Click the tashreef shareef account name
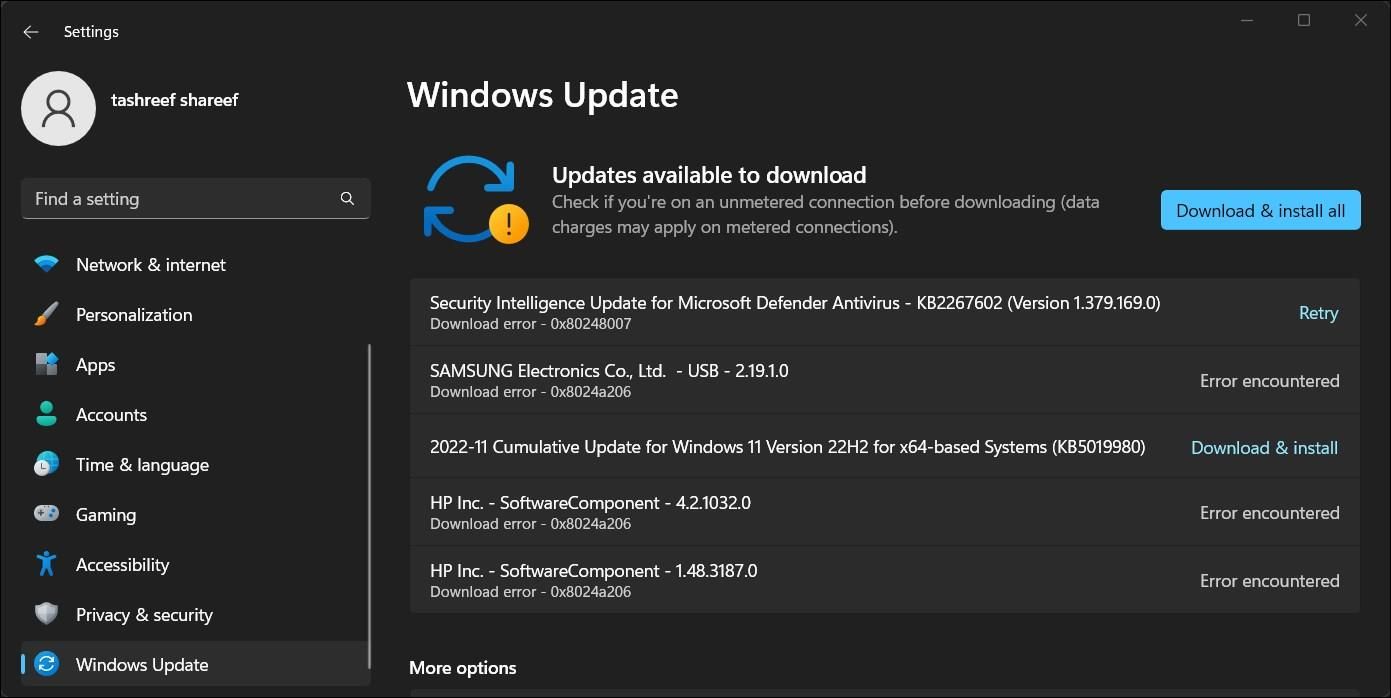Image resolution: width=1391 pixels, height=698 pixels. pyautogui.click(x=175, y=100)
